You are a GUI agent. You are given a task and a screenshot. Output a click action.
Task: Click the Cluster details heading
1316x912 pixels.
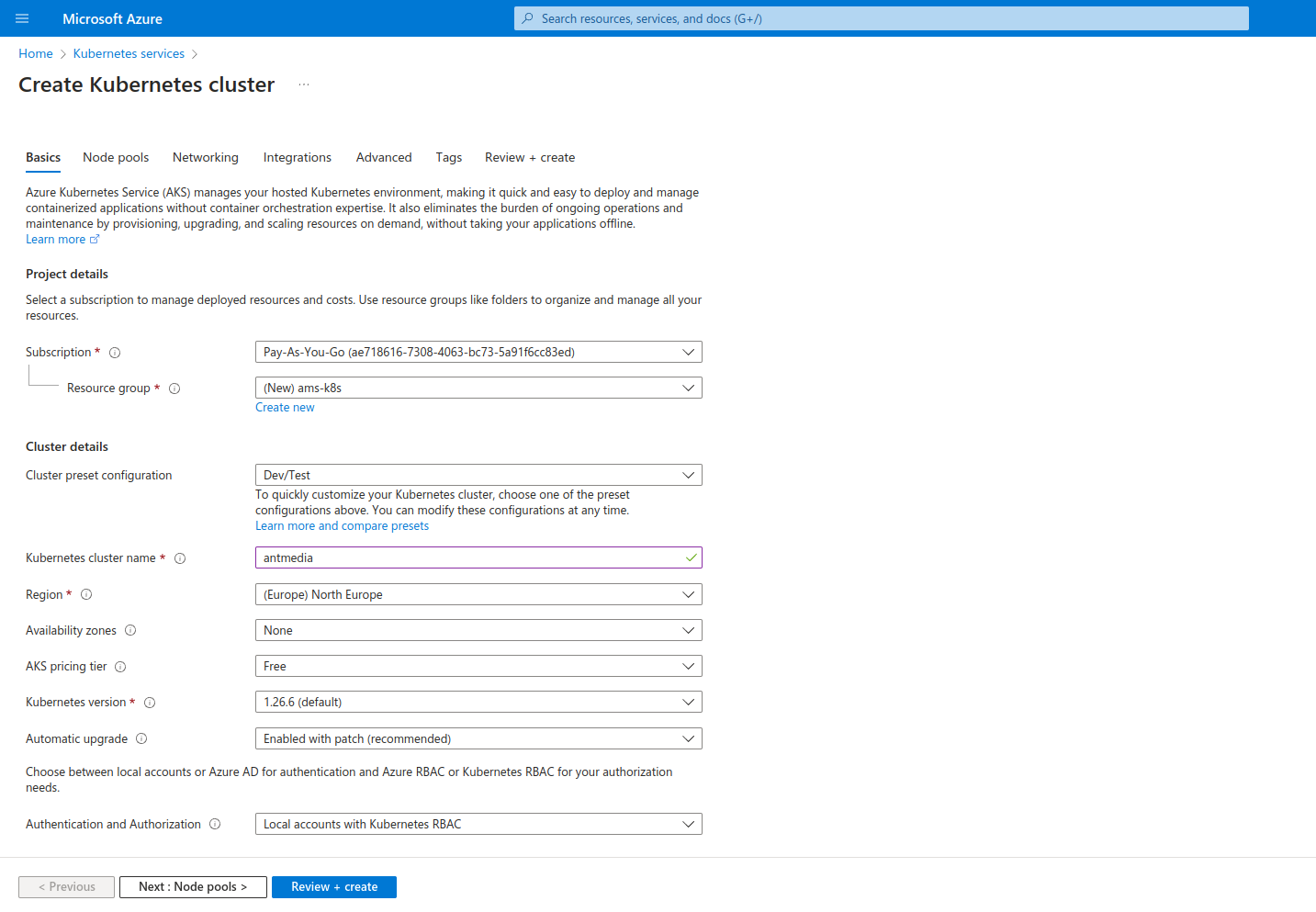(67, 446)
